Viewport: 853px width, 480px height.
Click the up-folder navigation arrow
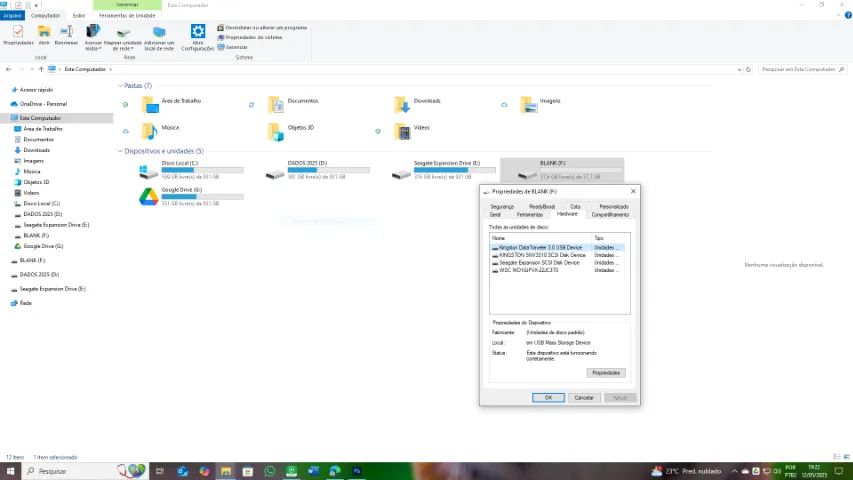point(41,69)
